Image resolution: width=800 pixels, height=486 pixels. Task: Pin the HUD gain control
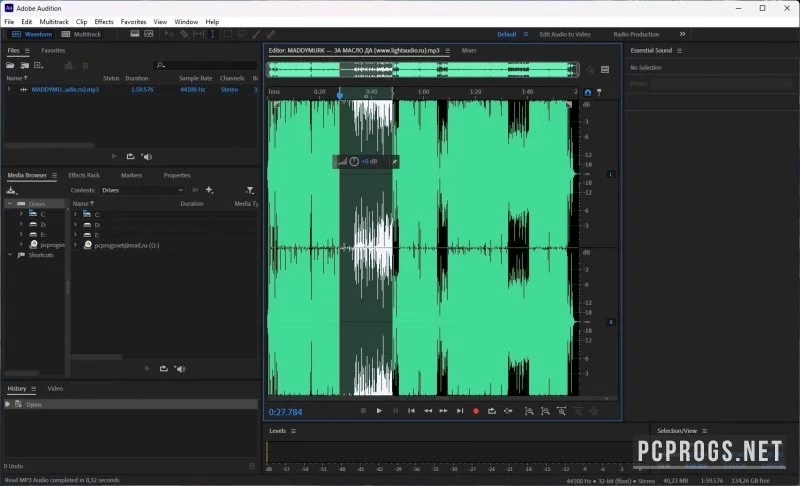click(394, 162)
